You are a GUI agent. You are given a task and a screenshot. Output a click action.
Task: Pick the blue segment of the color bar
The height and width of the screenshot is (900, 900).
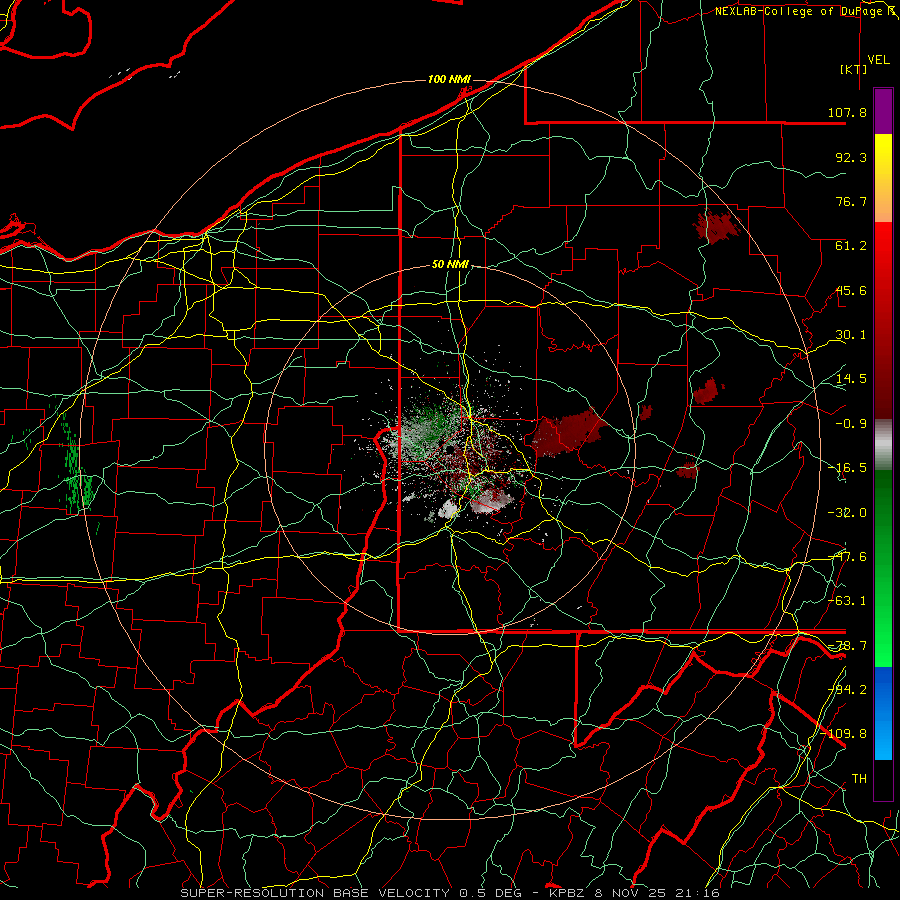pos(883,713)
